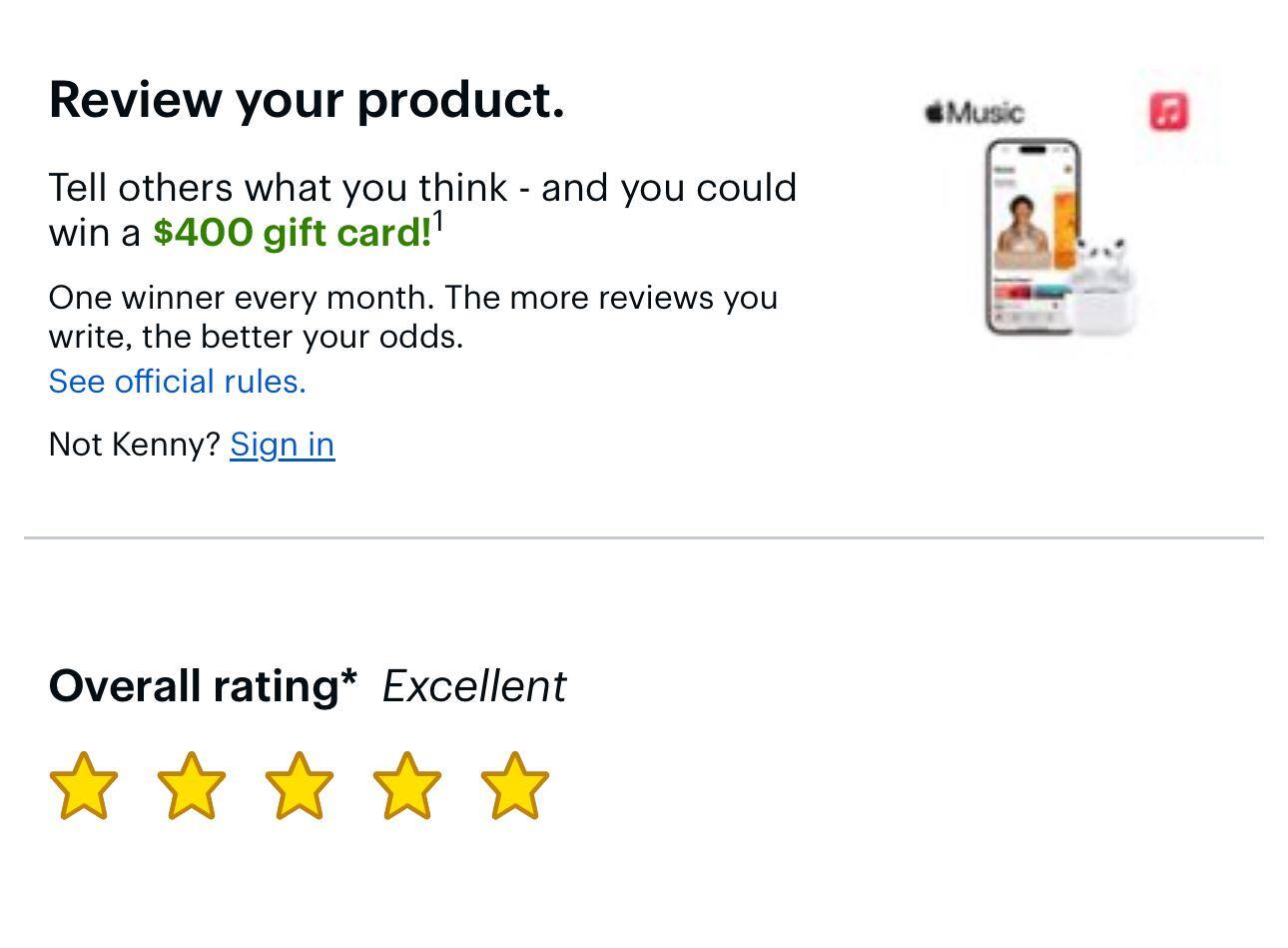Click the Review your product heading
Viewport: 1288px width, 948px height.
point(307,100)
